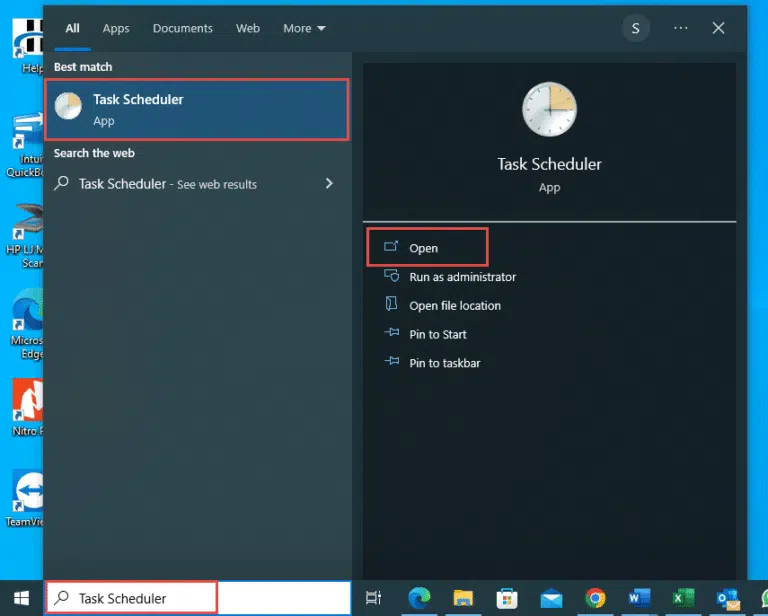Click the Open launch icon
The width and height of the screenshot is (768, 616).
(x=391, y=246)
